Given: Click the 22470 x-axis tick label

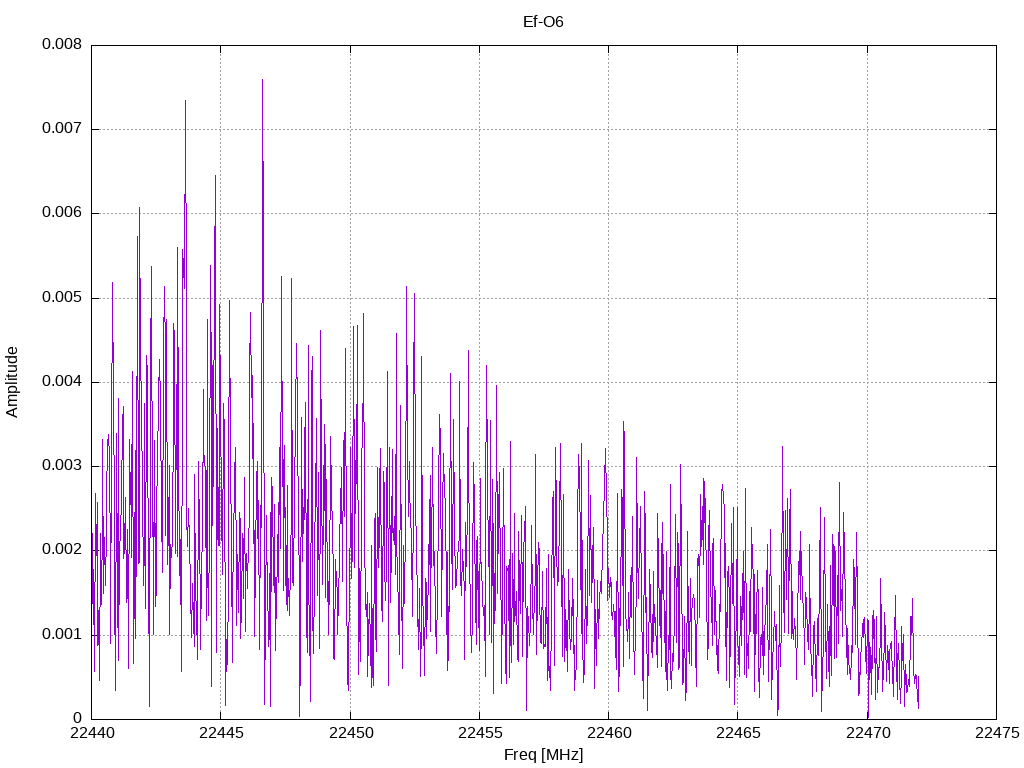Looking at the screenshot, I should 868,733.
